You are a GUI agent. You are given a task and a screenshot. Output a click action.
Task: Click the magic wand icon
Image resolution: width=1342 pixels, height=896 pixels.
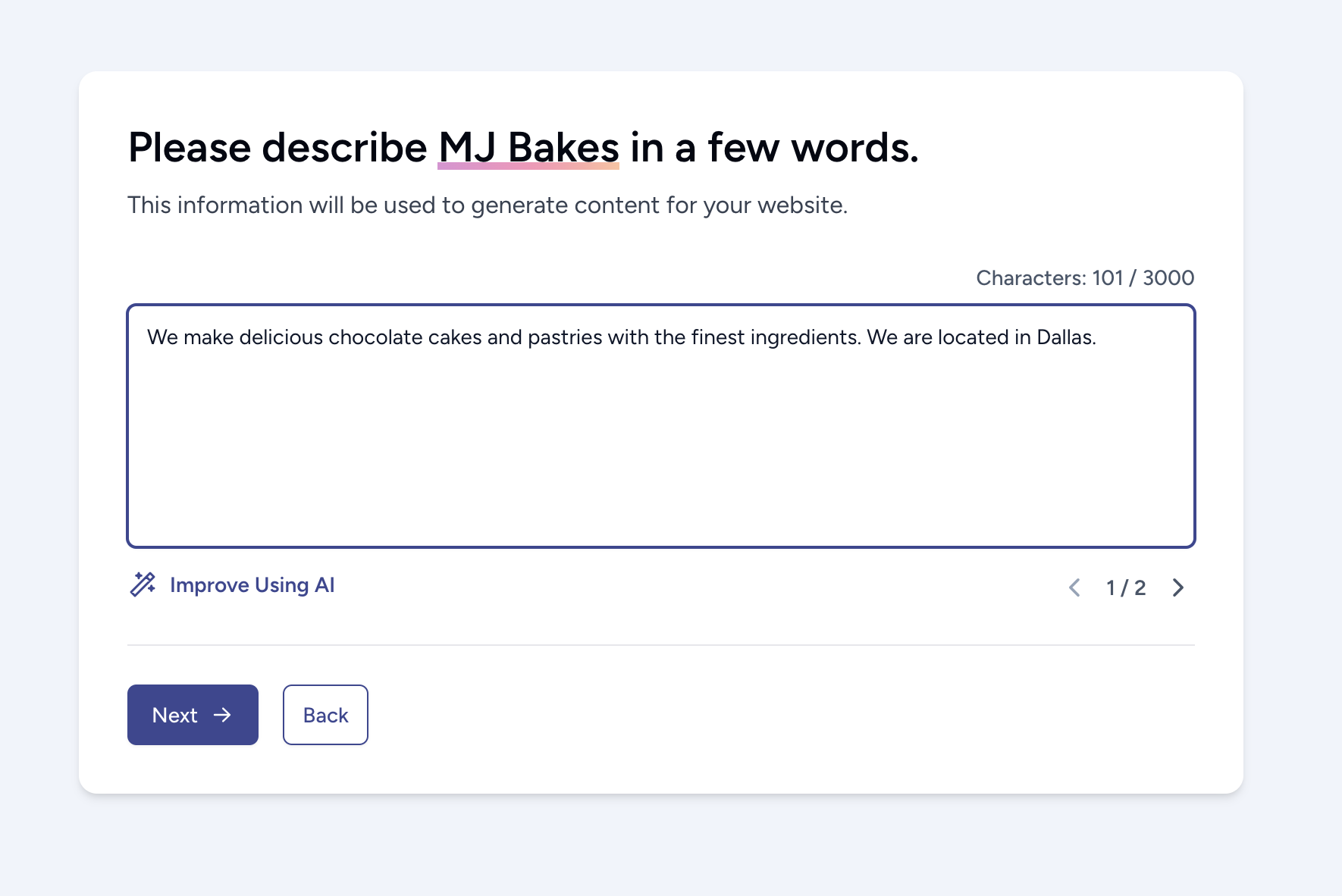tap(143, 585)
